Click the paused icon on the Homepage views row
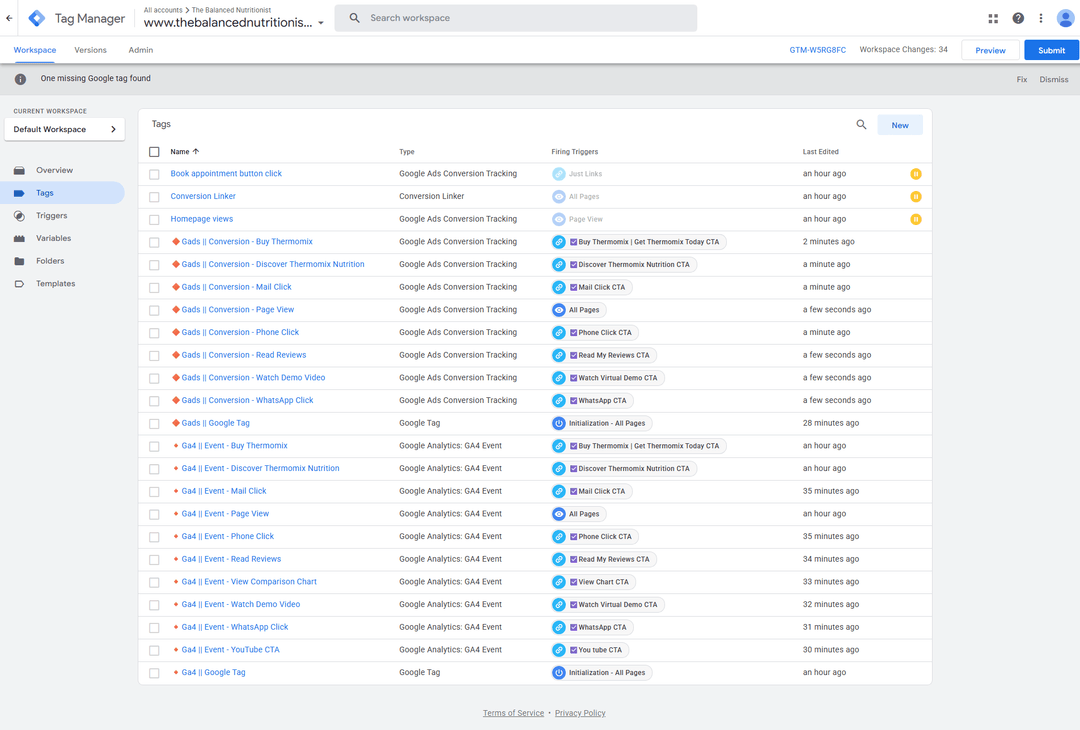Image resolution: width=1080 pixels, height=730 pixels. coord(916,220)
